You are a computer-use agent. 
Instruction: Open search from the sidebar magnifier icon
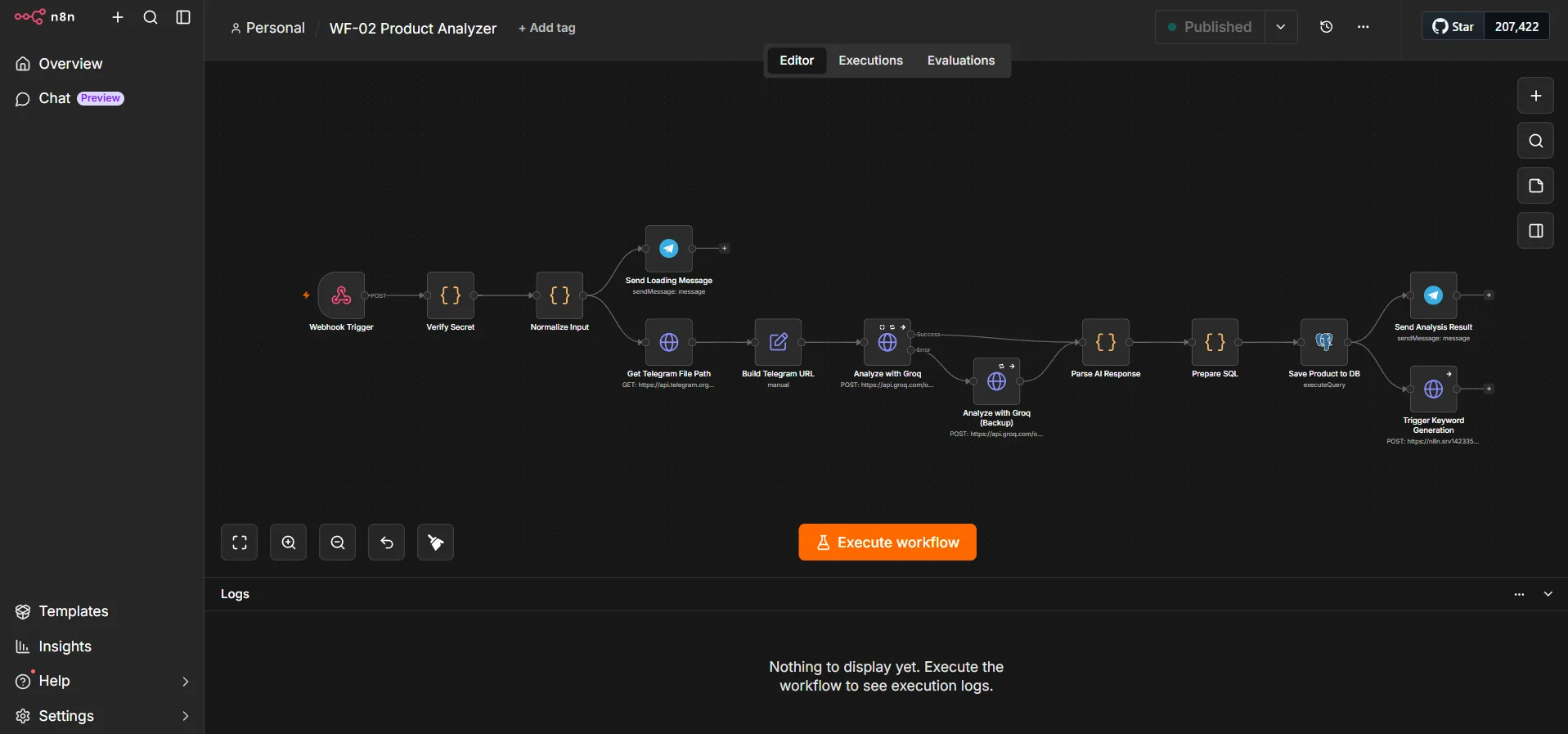point(151,17)
